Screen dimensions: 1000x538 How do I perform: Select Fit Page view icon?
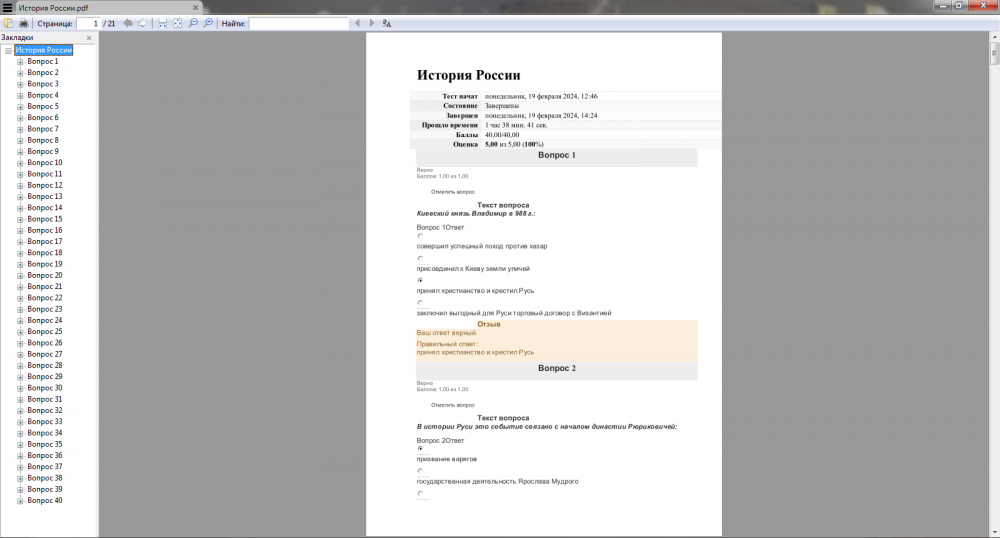[177, 23]
